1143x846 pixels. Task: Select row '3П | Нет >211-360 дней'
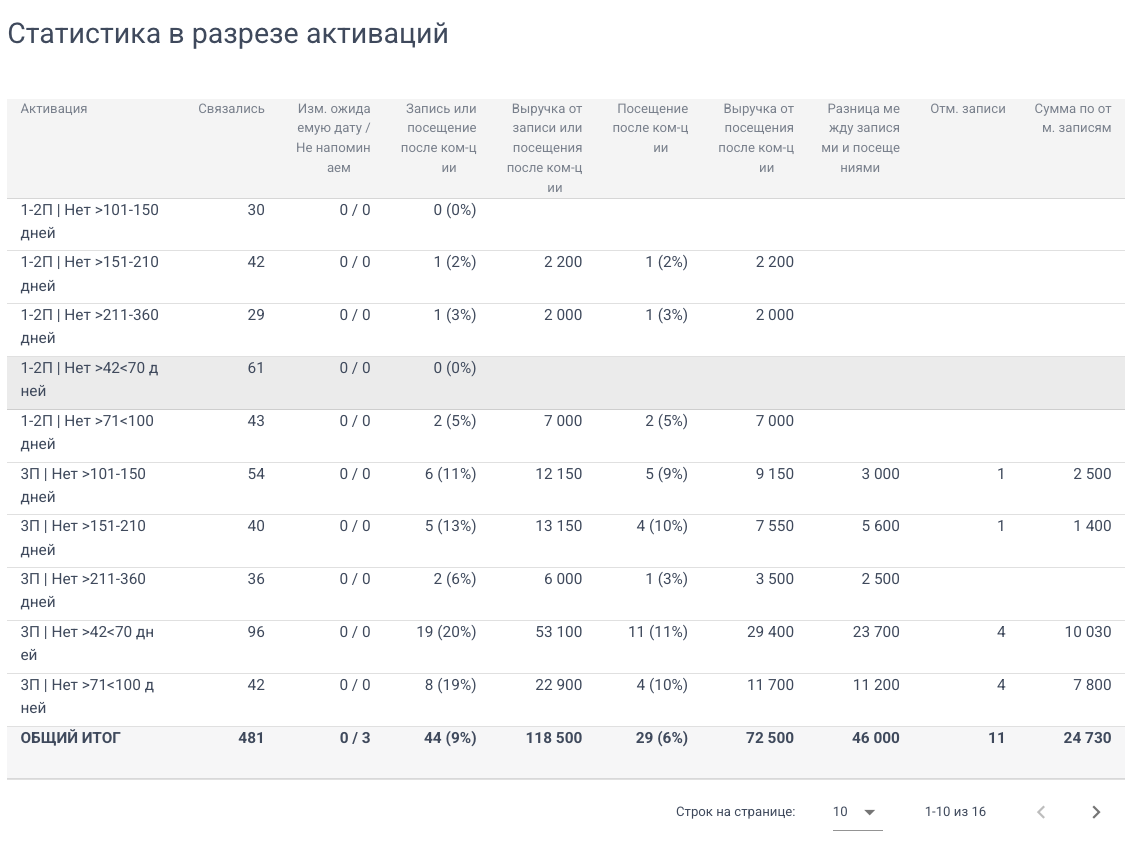pos(566,594)
